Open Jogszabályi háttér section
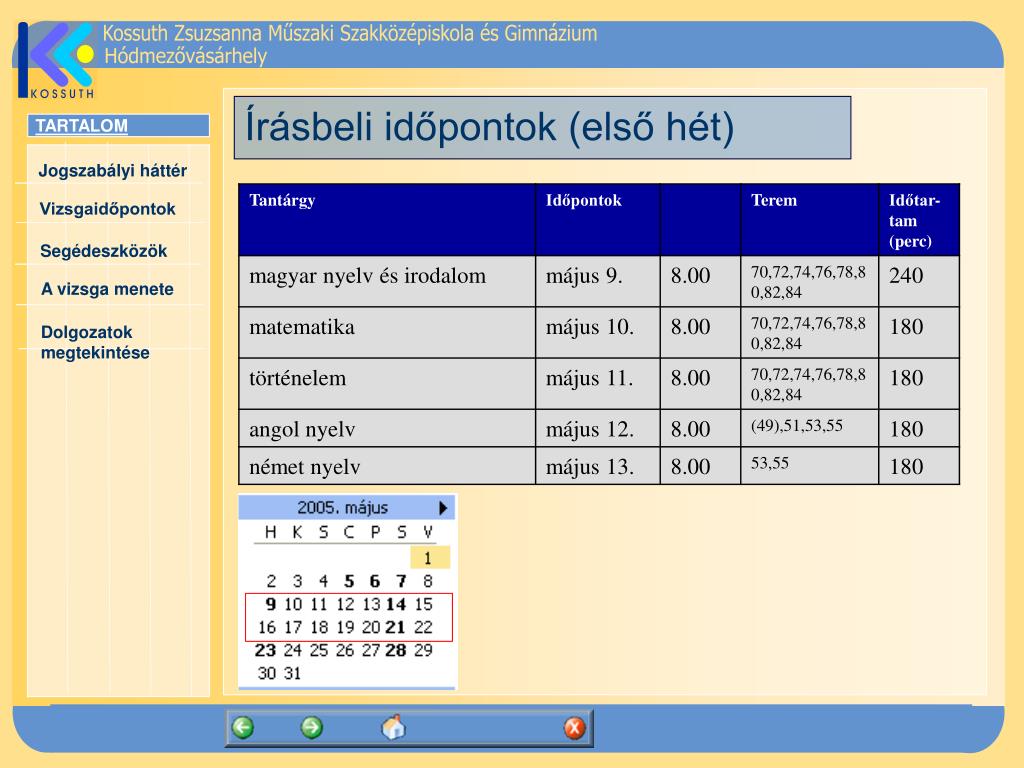This screenshot has height=768, width=1024. point(112,170)
